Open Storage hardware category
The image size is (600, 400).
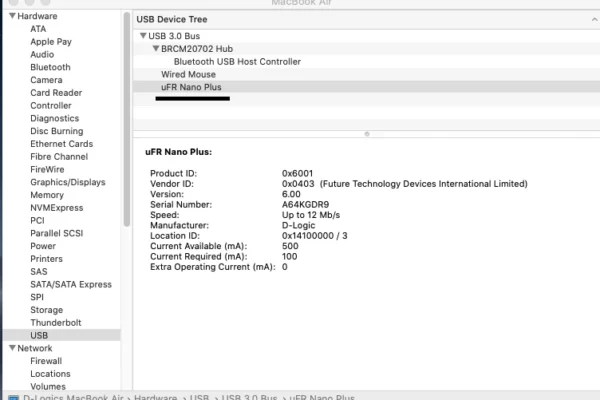click(47, 310)
